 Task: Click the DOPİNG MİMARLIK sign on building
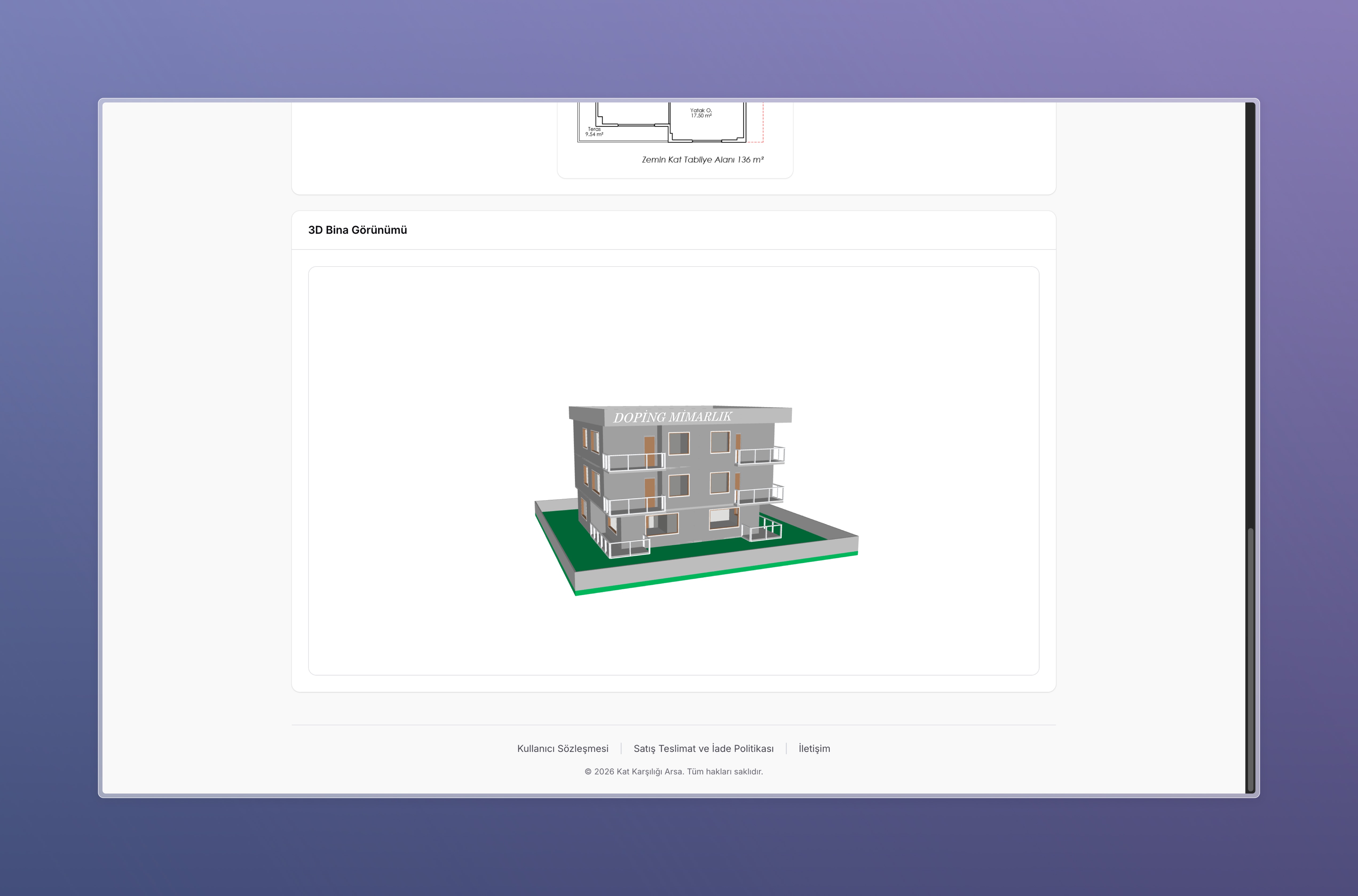click(x=672, y=417)
